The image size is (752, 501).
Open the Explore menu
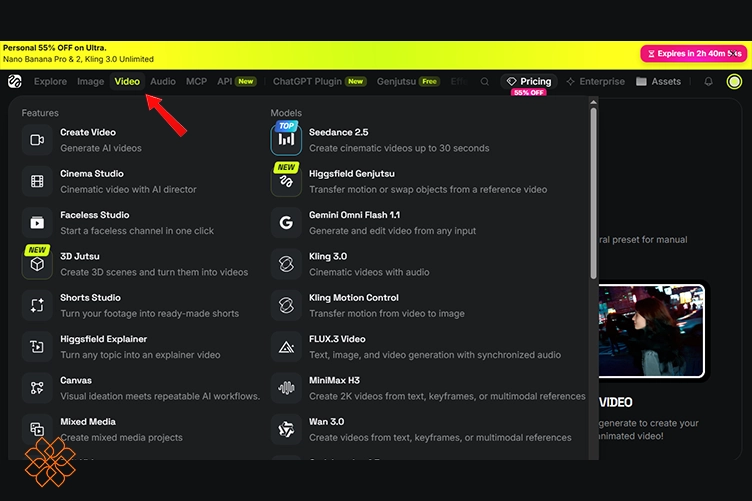[x=50, y=82]
